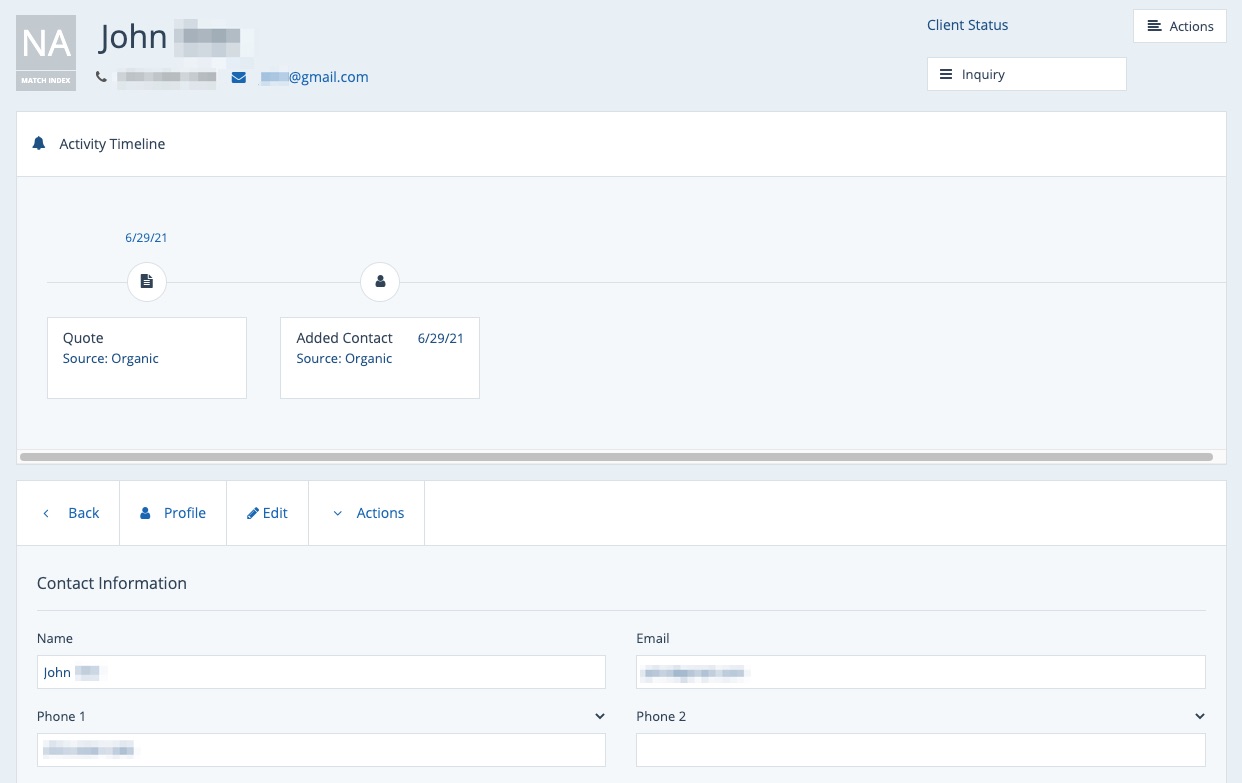The height and width of the screenshot is (783, 1242).
Task: Click into the Name input field
Action: [x=321, y=672]
